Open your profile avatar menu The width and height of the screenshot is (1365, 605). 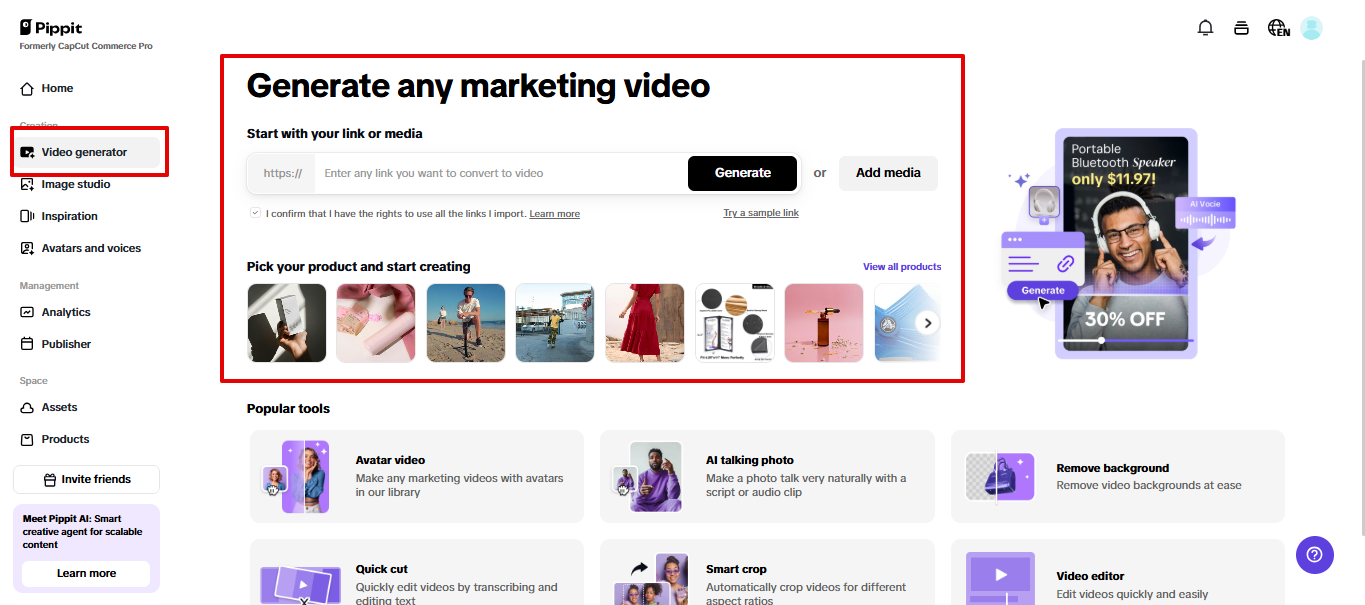[x=1311, y=28]
